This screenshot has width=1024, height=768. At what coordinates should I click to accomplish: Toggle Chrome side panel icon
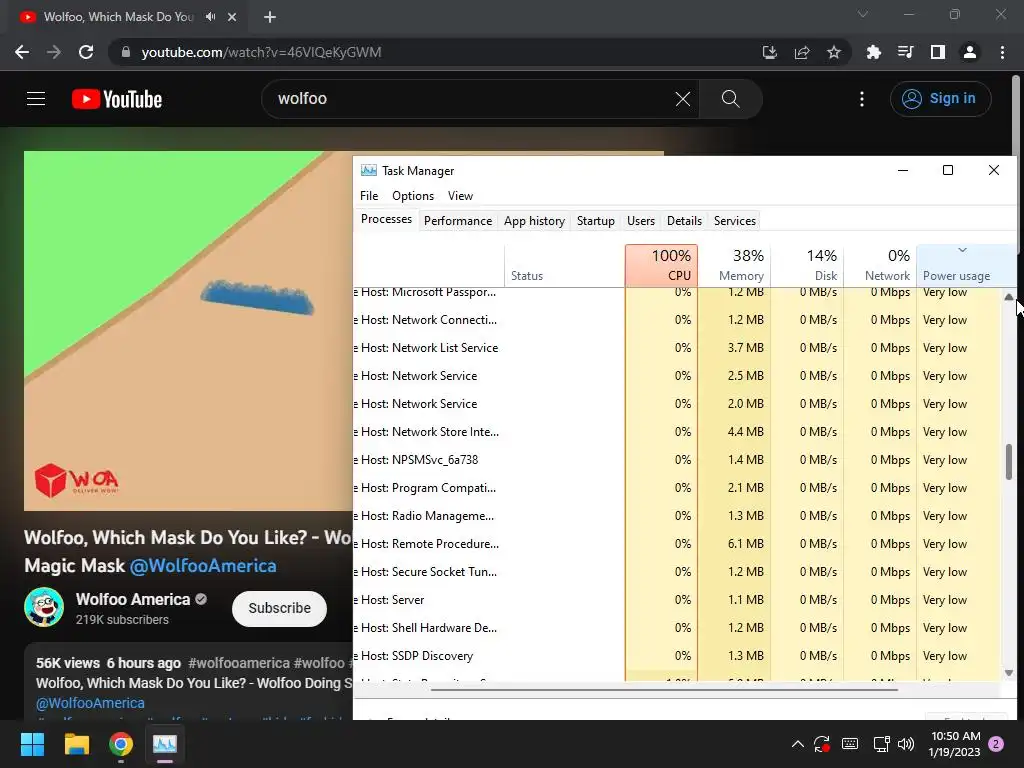coord(938,52)
